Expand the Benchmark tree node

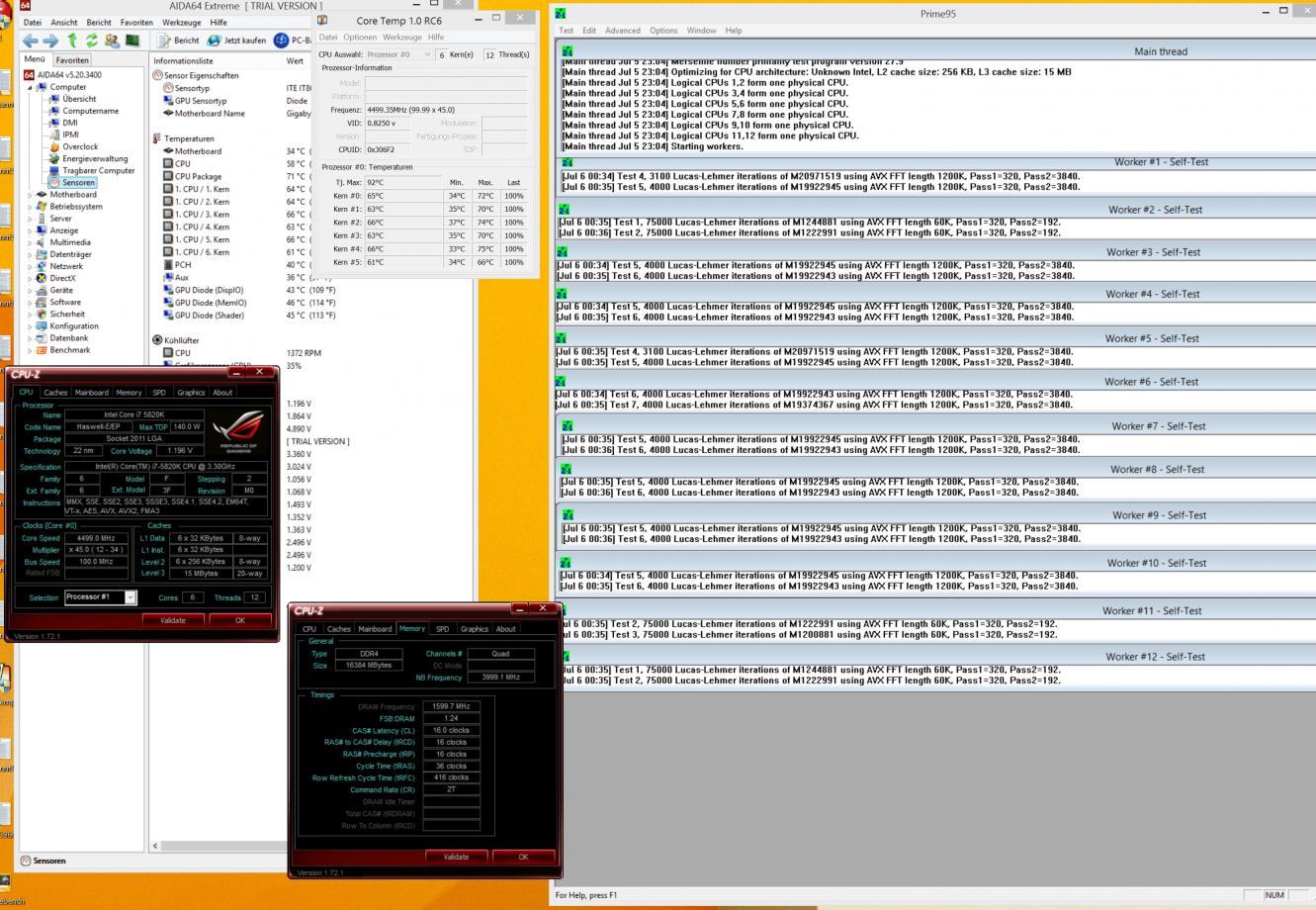point(29,349)
